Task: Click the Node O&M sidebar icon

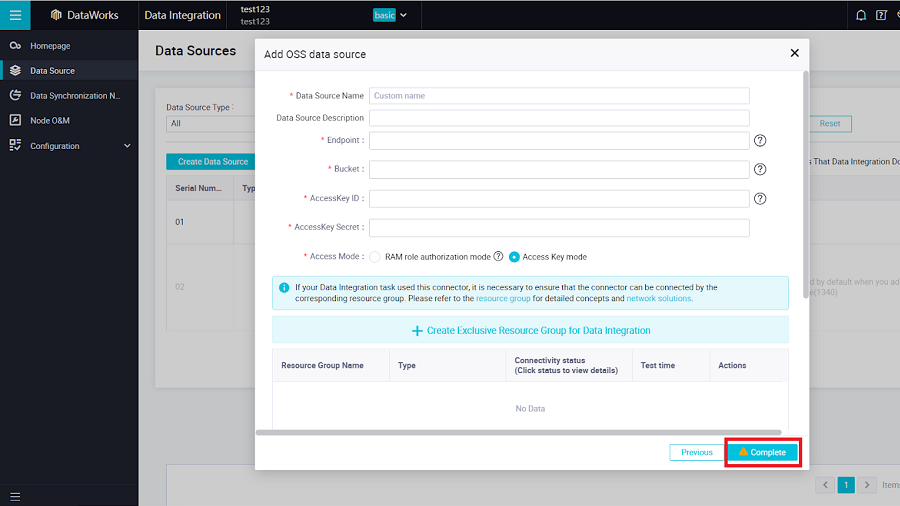Action: 15,120
